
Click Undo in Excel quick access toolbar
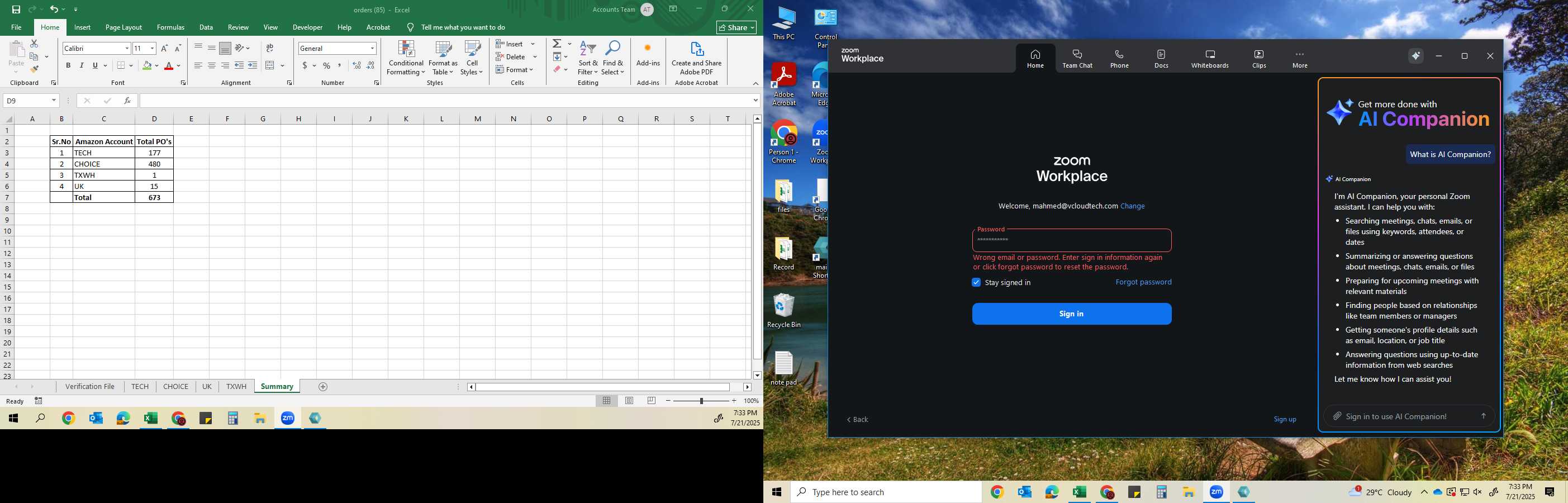pyautogui.click(x=54, y=10)
